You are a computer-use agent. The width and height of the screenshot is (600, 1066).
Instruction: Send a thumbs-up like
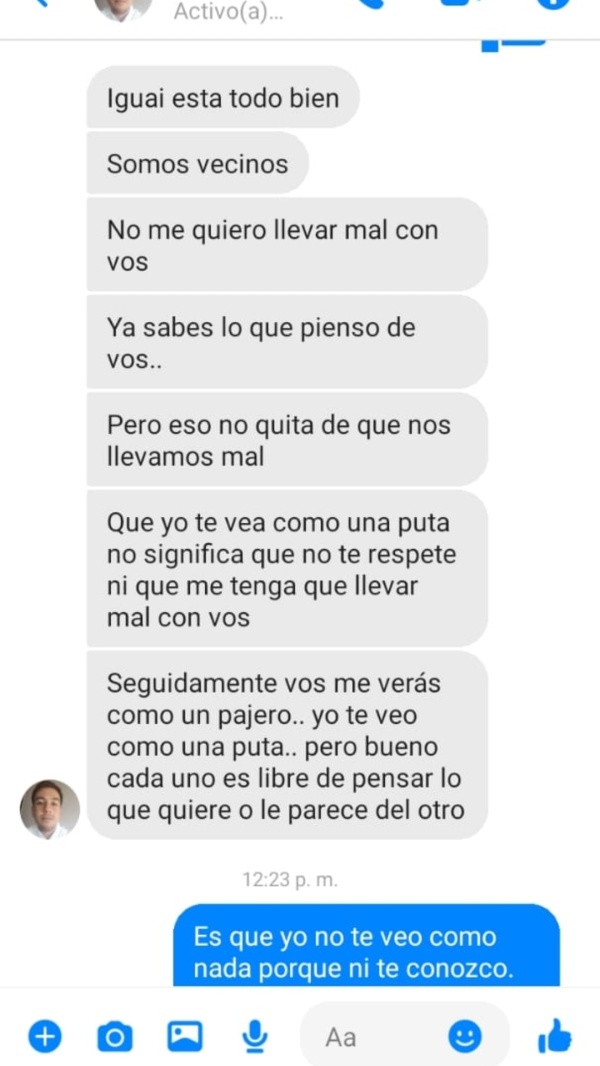tap(555, 1036)
